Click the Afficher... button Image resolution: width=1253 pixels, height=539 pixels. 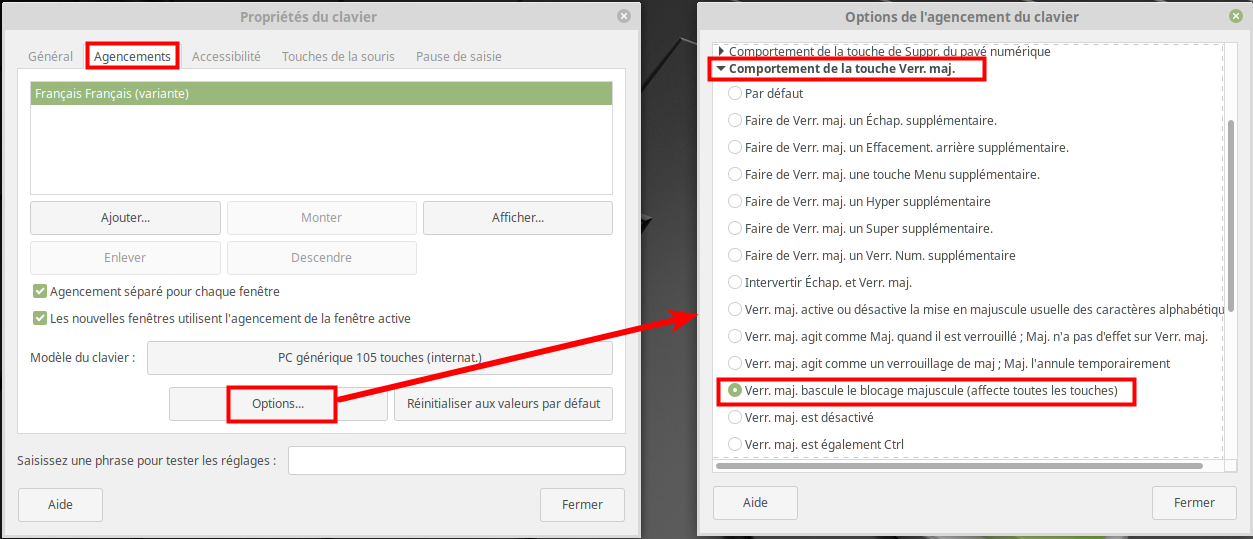click(x=517, y=217)
